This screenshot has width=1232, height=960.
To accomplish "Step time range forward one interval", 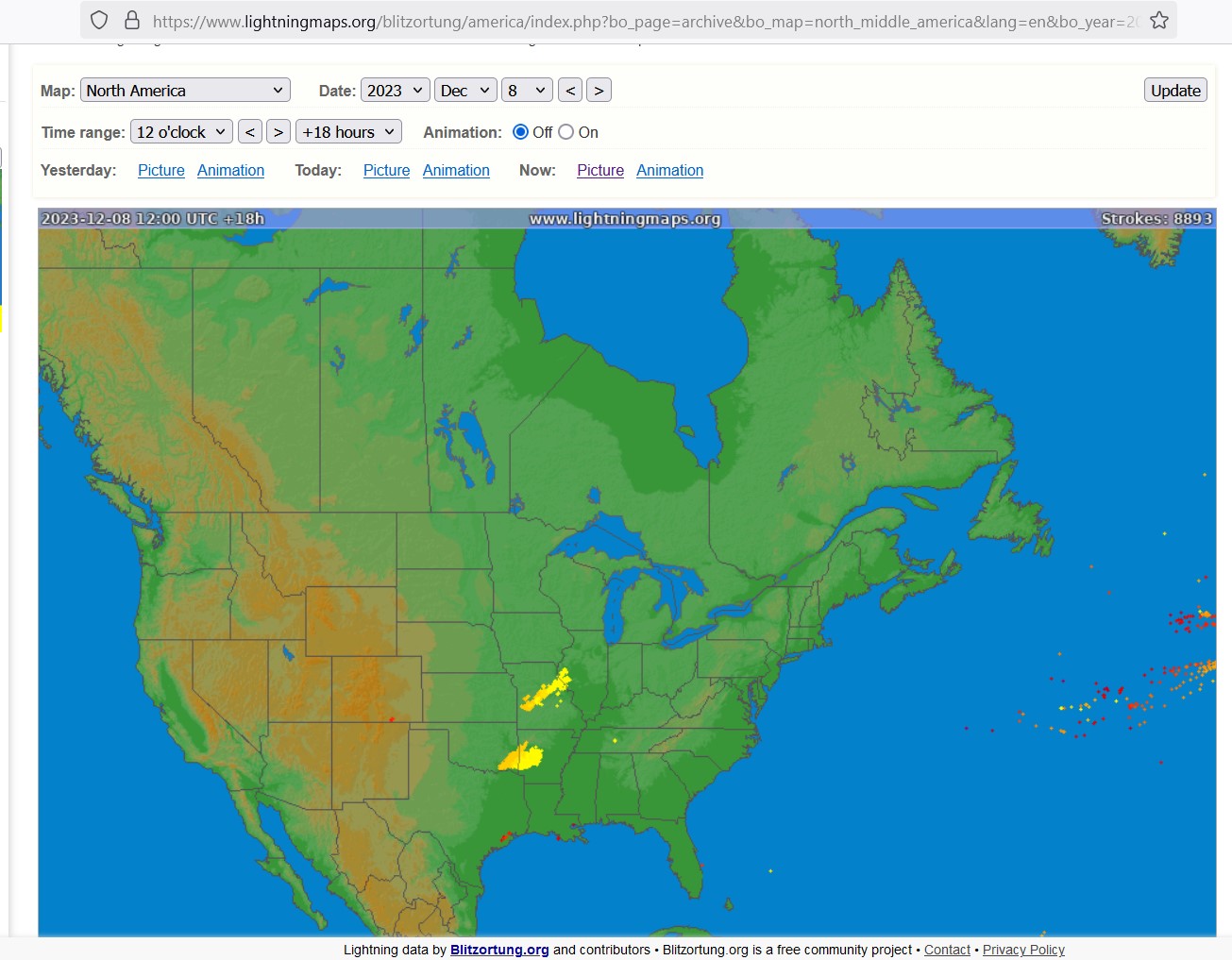I will 278,132.
